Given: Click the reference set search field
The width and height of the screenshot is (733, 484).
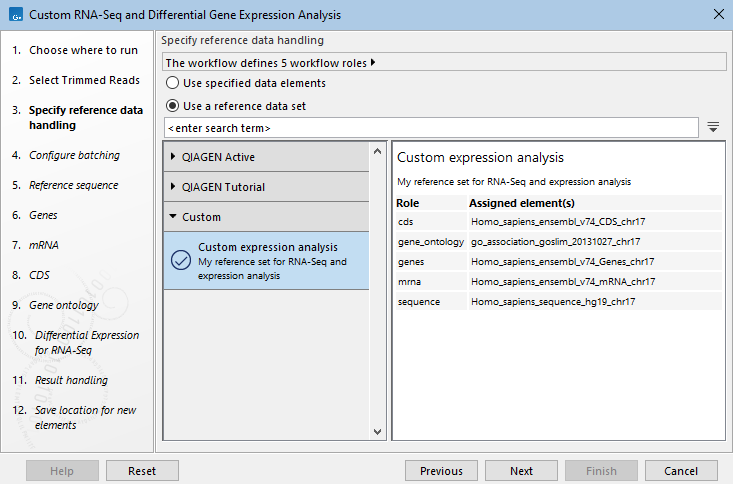Looking at the screenshot, I should [430, 128].
